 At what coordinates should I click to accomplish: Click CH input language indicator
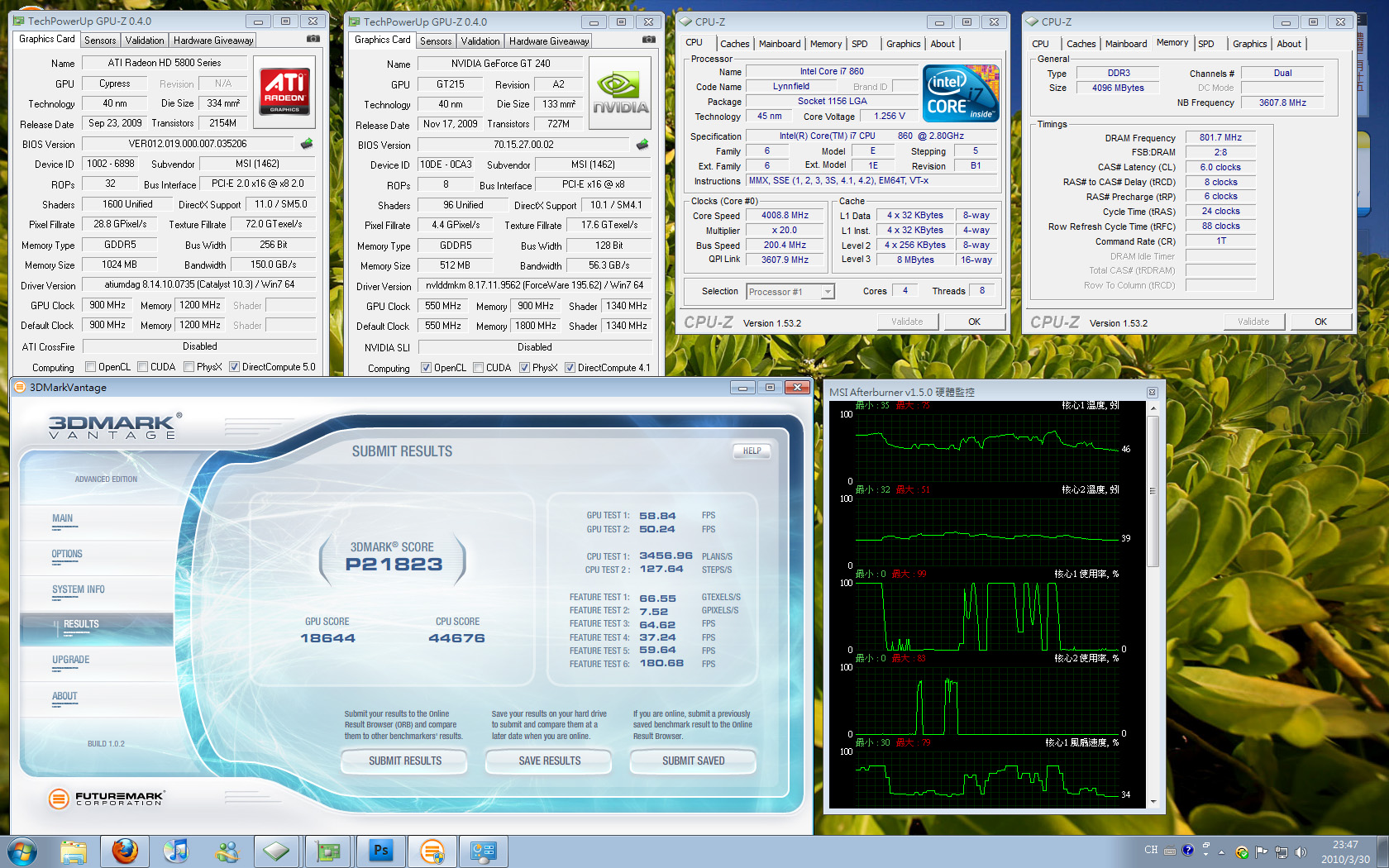[1151, 850]
